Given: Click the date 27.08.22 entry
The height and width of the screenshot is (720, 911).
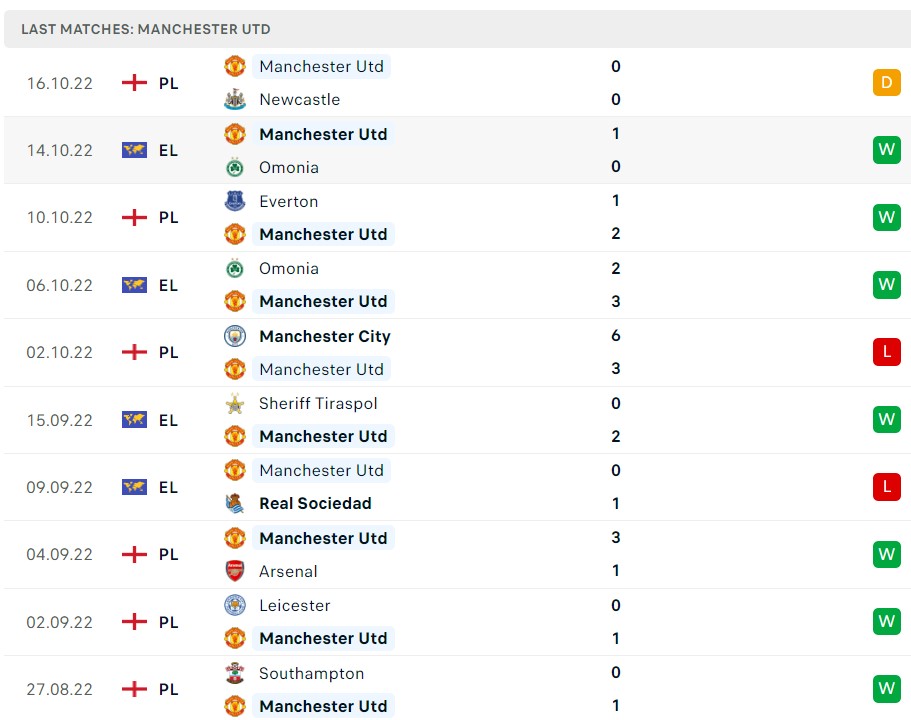Looking at the screenshot, I should [60, 689].
